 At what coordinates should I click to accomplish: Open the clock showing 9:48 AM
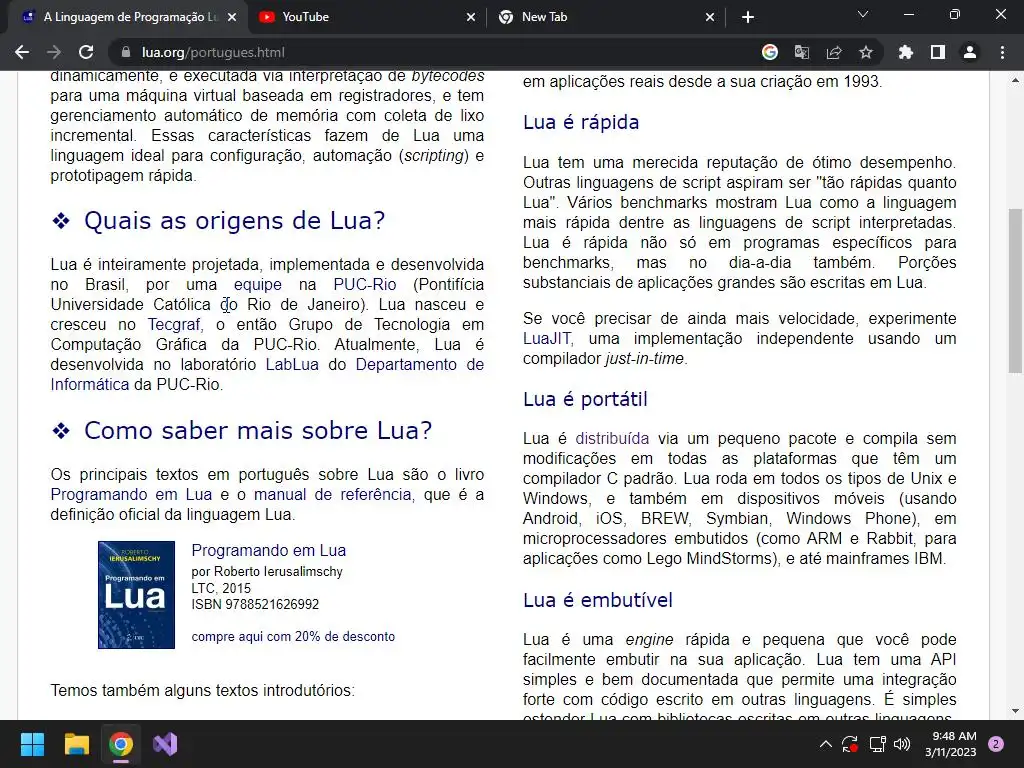point(950,744)
